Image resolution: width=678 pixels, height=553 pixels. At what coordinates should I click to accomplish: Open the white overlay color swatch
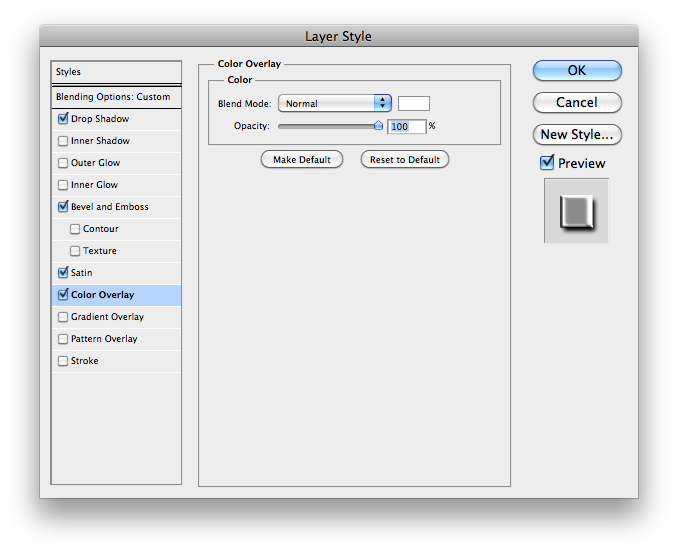pos(414,103)
